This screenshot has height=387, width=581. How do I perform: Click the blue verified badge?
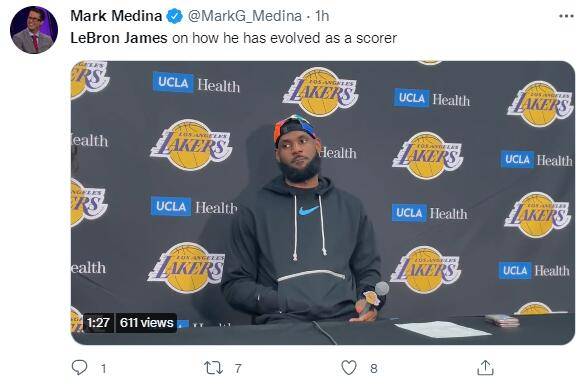click(x=174, y=16)
